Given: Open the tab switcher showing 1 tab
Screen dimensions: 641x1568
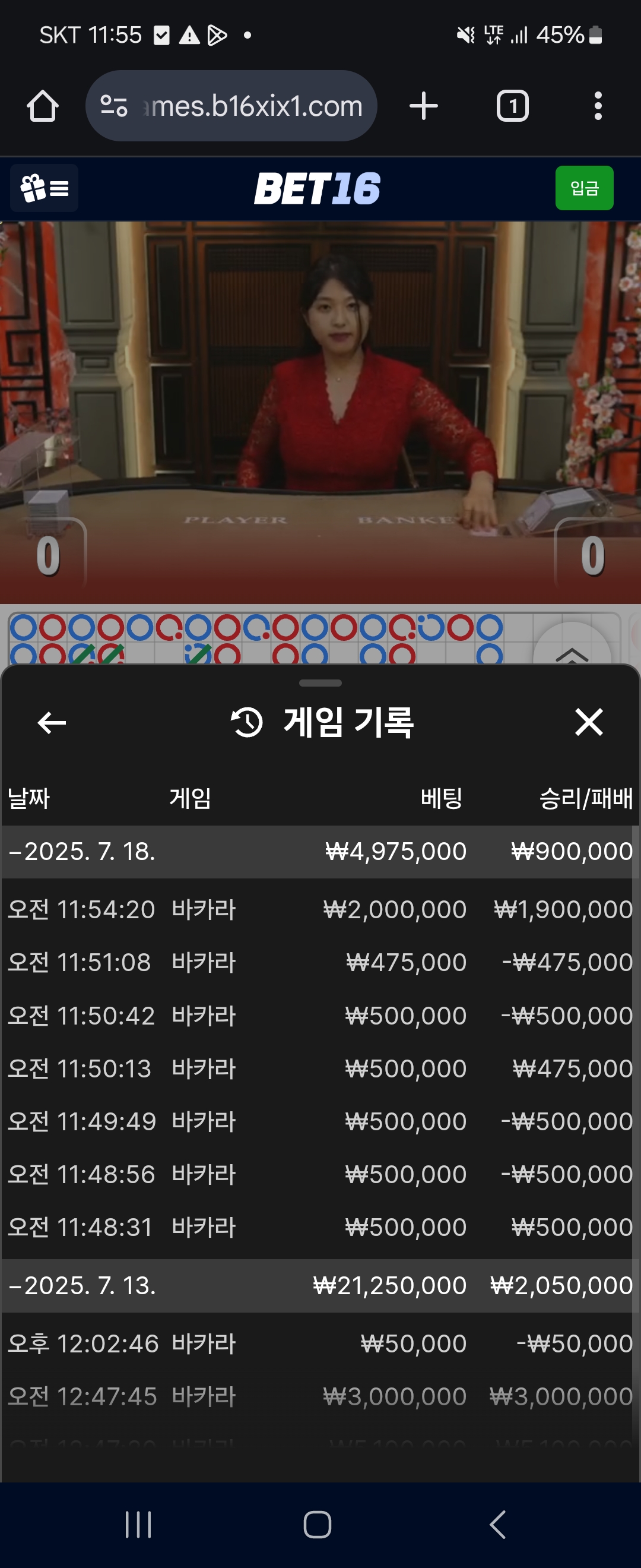Looking at the screenshot, I should (513, 106).
